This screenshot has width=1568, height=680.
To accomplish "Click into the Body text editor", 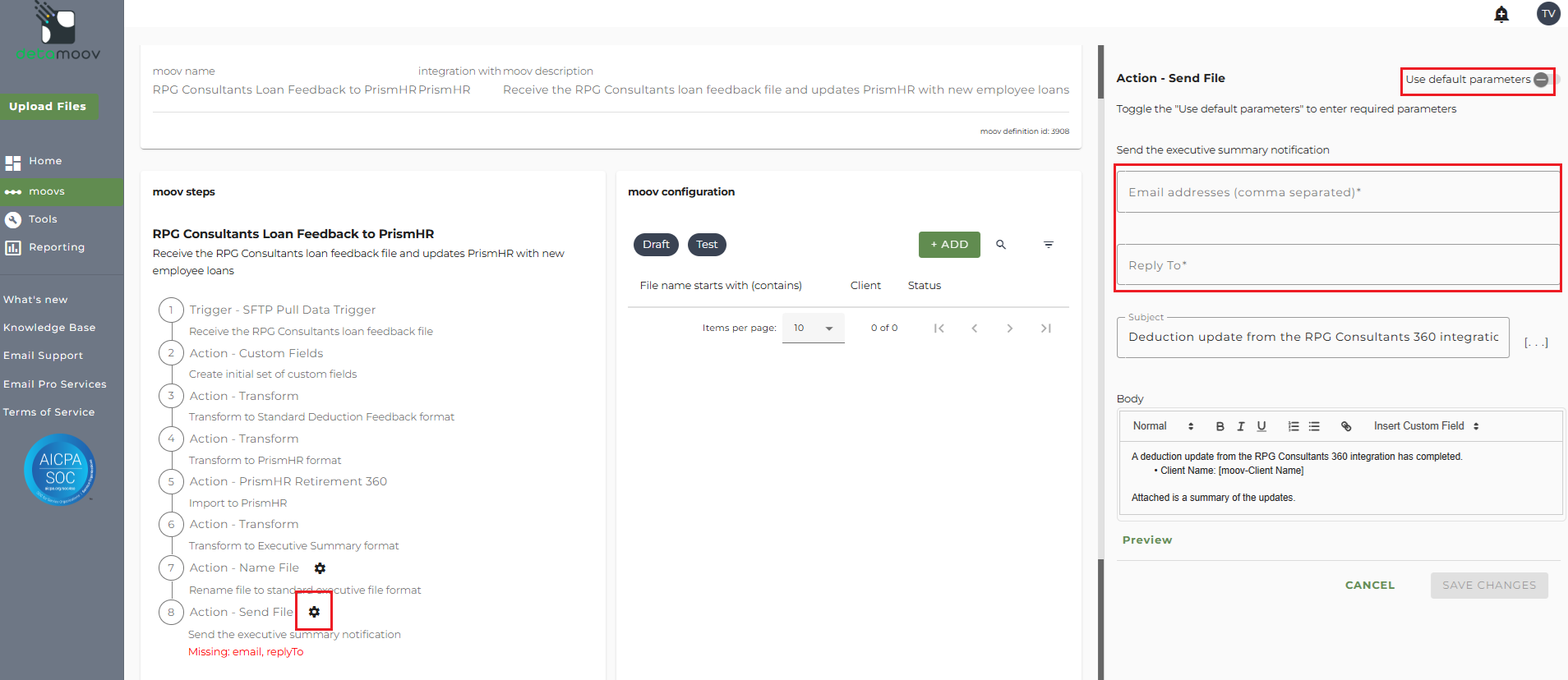I will click(1341, 478).
